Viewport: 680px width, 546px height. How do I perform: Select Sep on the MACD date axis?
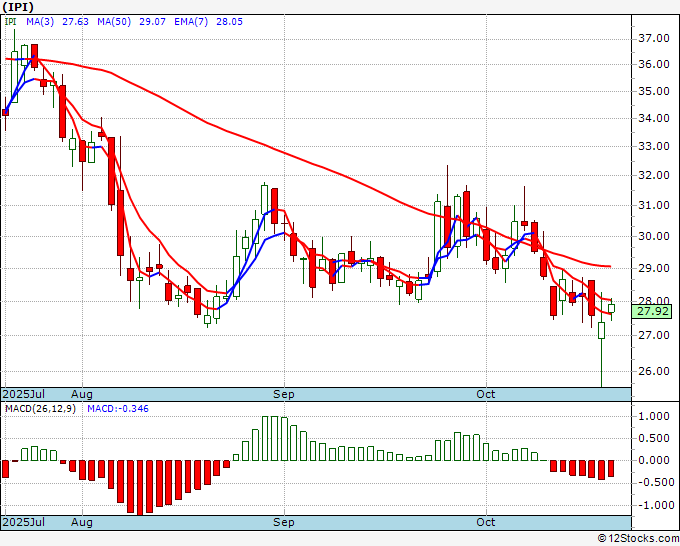click(x=284, y=522)
